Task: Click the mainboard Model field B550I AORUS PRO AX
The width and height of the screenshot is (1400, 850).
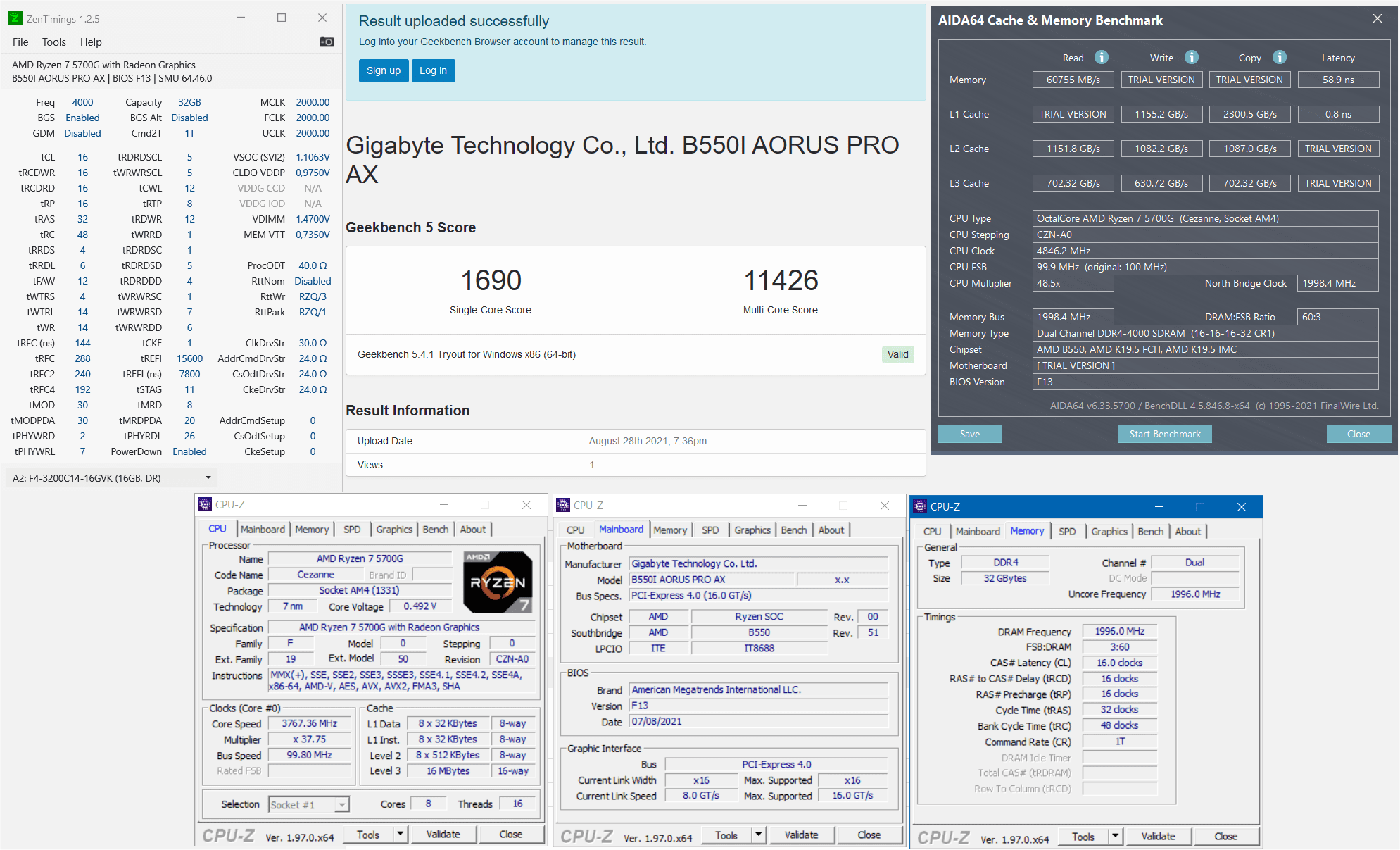Action: (712, 580)
